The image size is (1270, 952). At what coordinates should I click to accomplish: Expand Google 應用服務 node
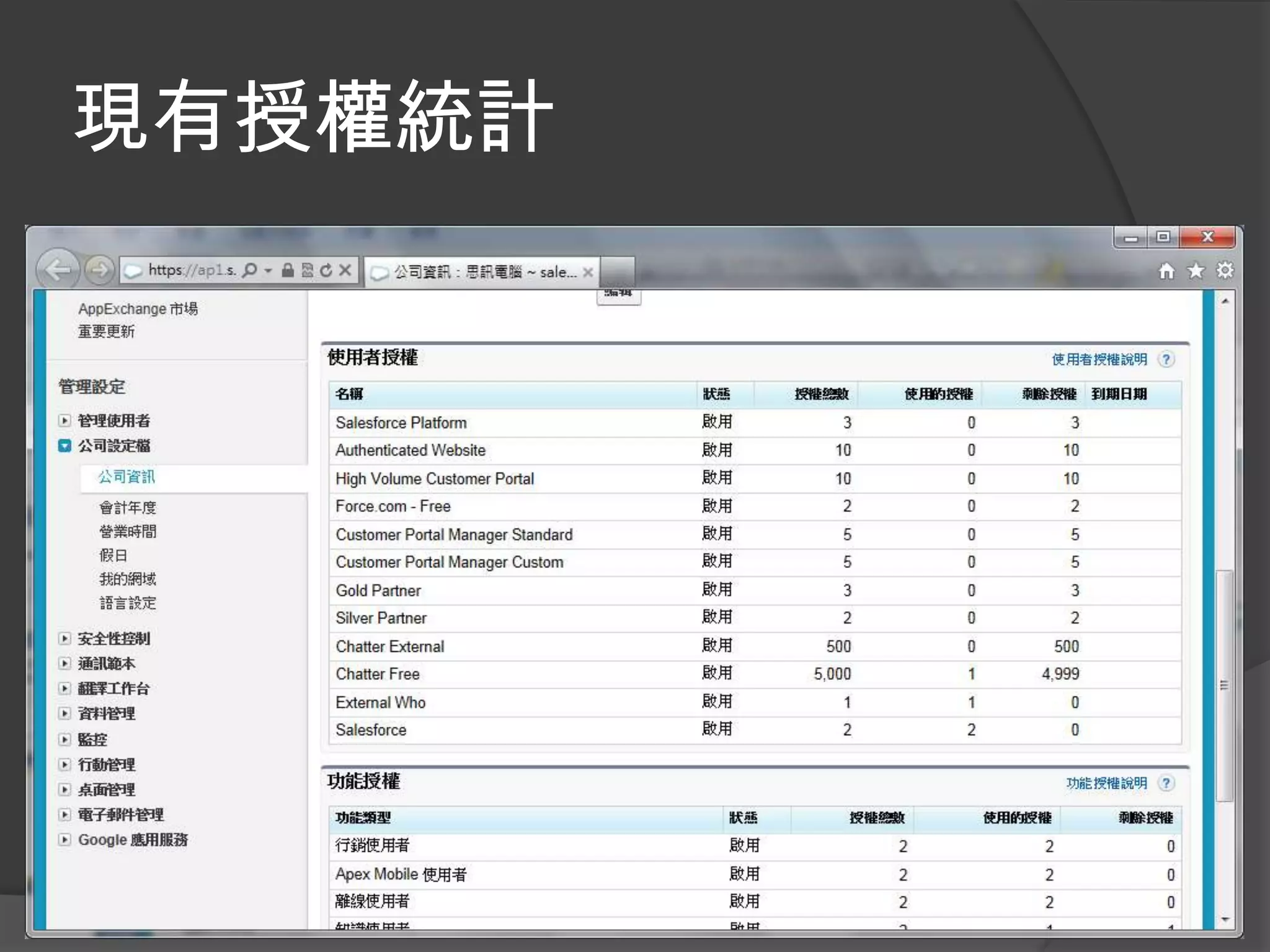coord(64,840)
